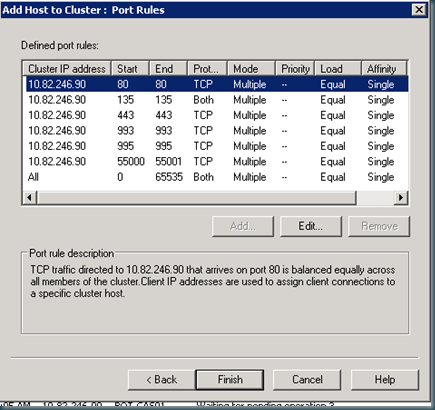435x410 pixels.
Task: Click End value 55001 cell
Action: coord(168,161)
